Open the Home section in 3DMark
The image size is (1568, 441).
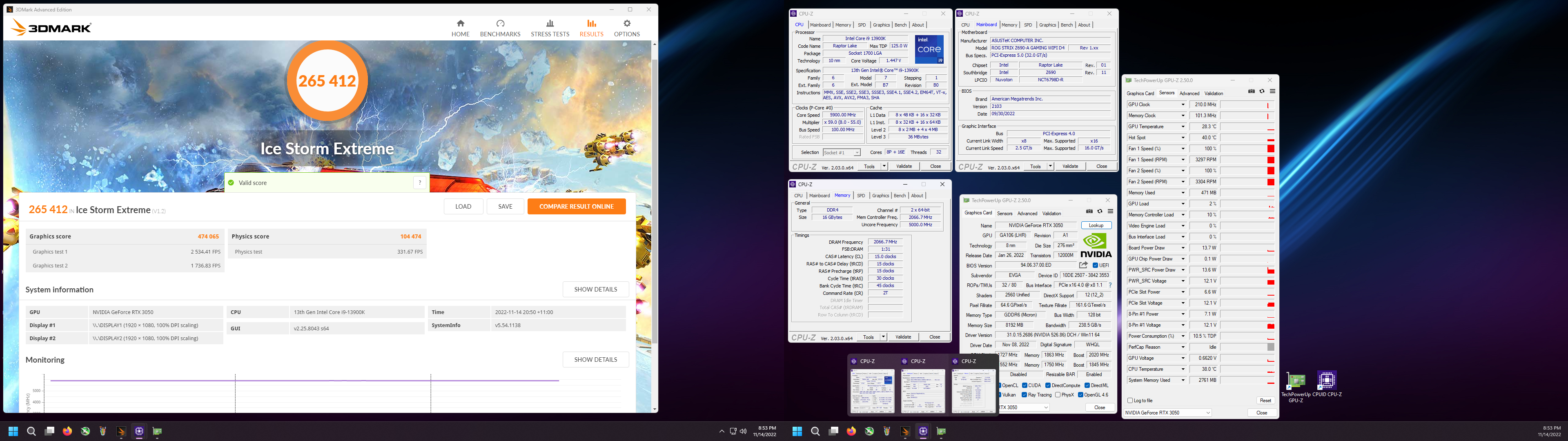coord(460,28)
